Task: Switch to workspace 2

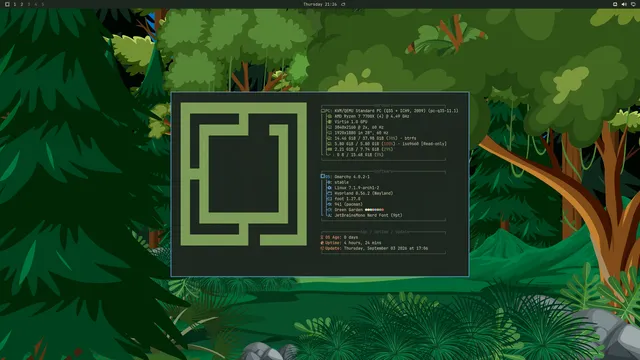Action: tap(22, 4)
